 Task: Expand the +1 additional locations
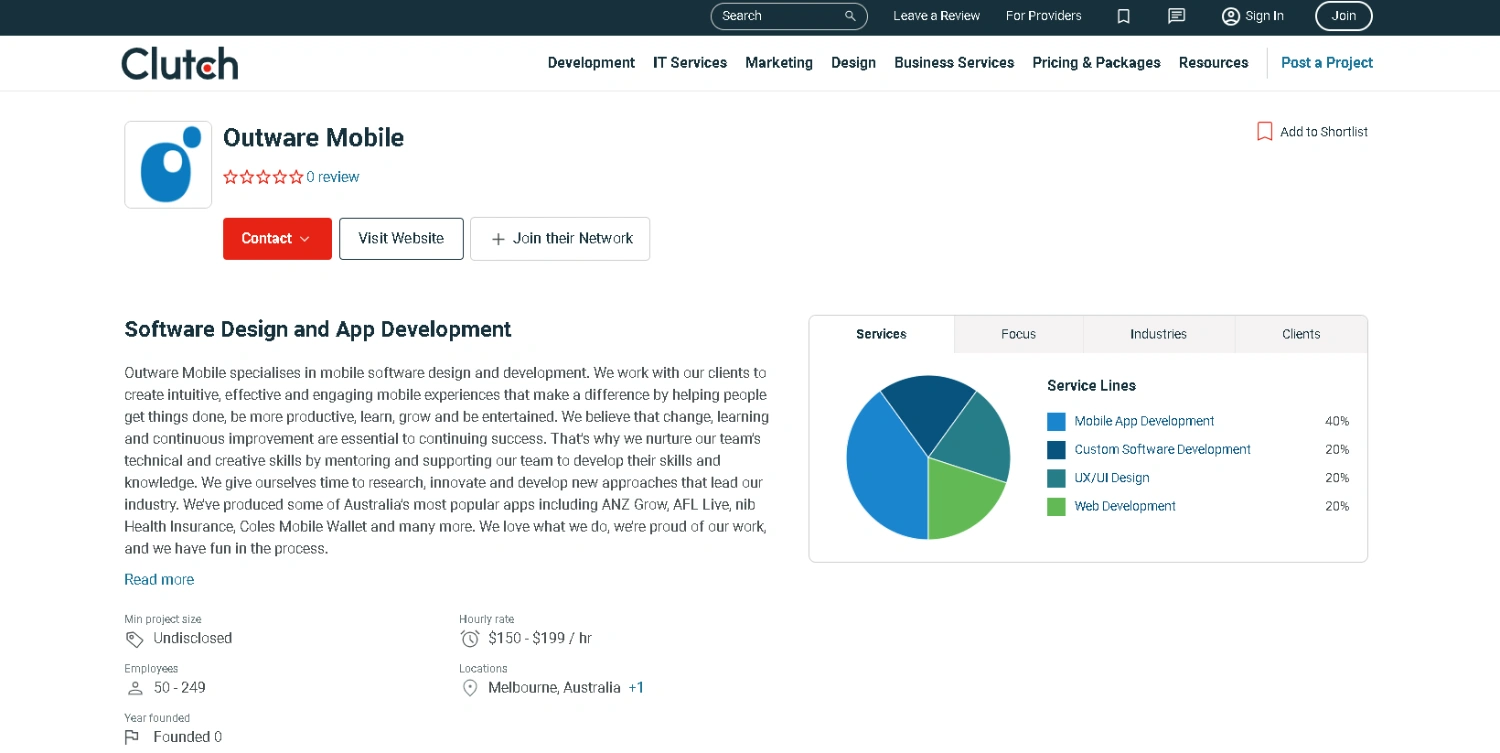636,688
